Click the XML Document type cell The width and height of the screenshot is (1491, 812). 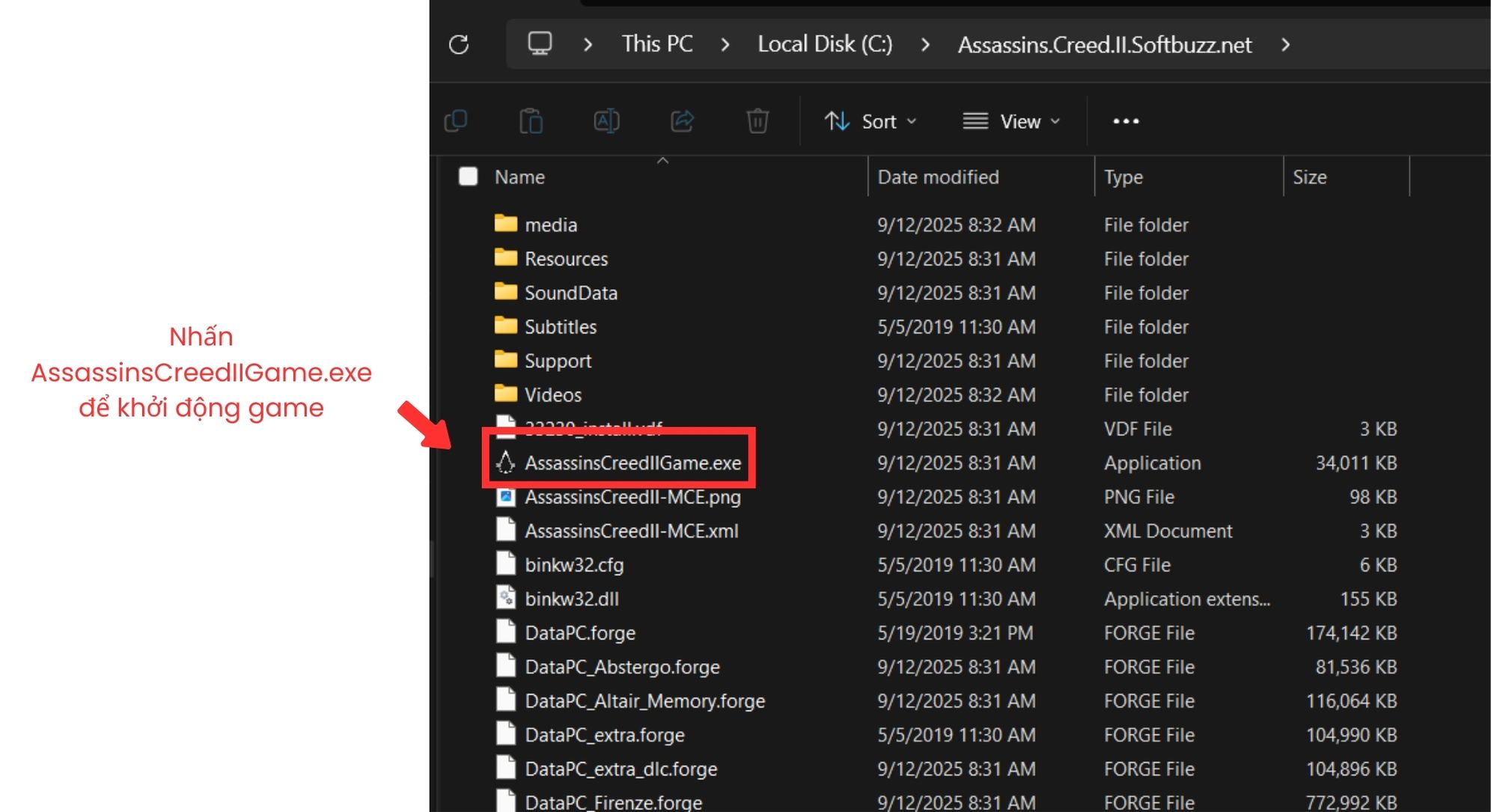[x=1168, y=531]
